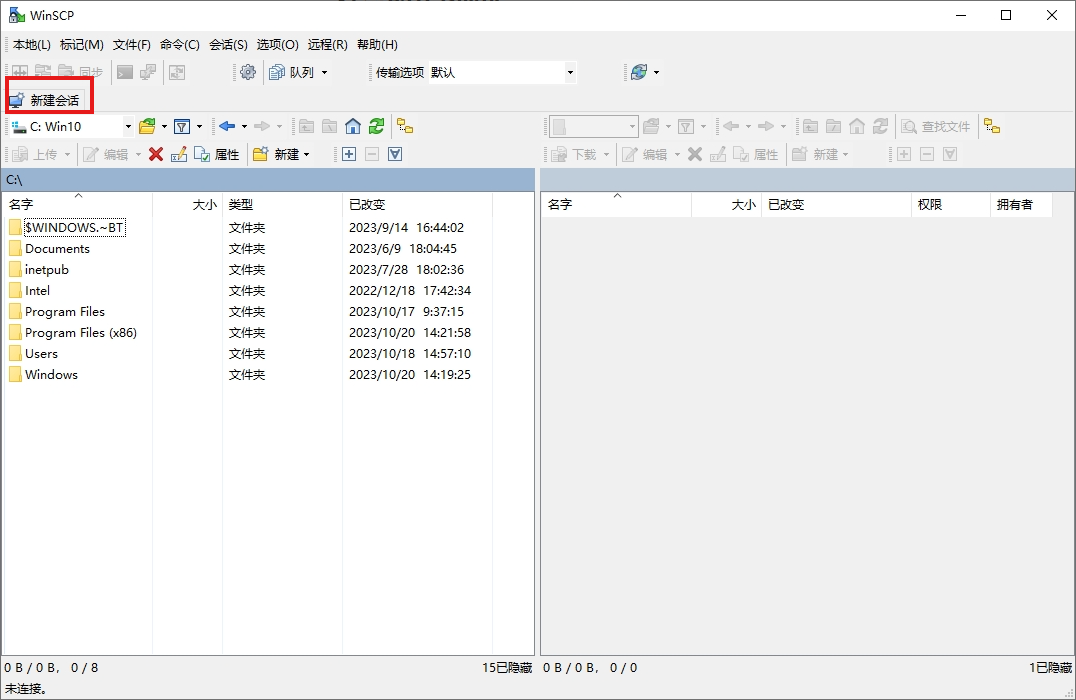Open the 传输选项 默认 combo box
This screenshot has width=1076, height=700.
pos(503,72)
